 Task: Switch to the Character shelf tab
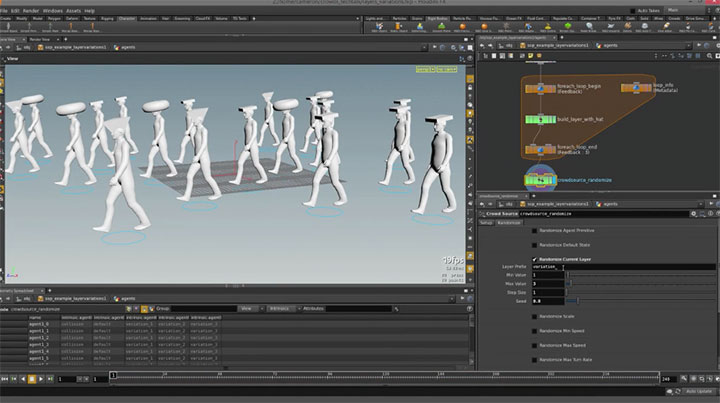[127, 19]
